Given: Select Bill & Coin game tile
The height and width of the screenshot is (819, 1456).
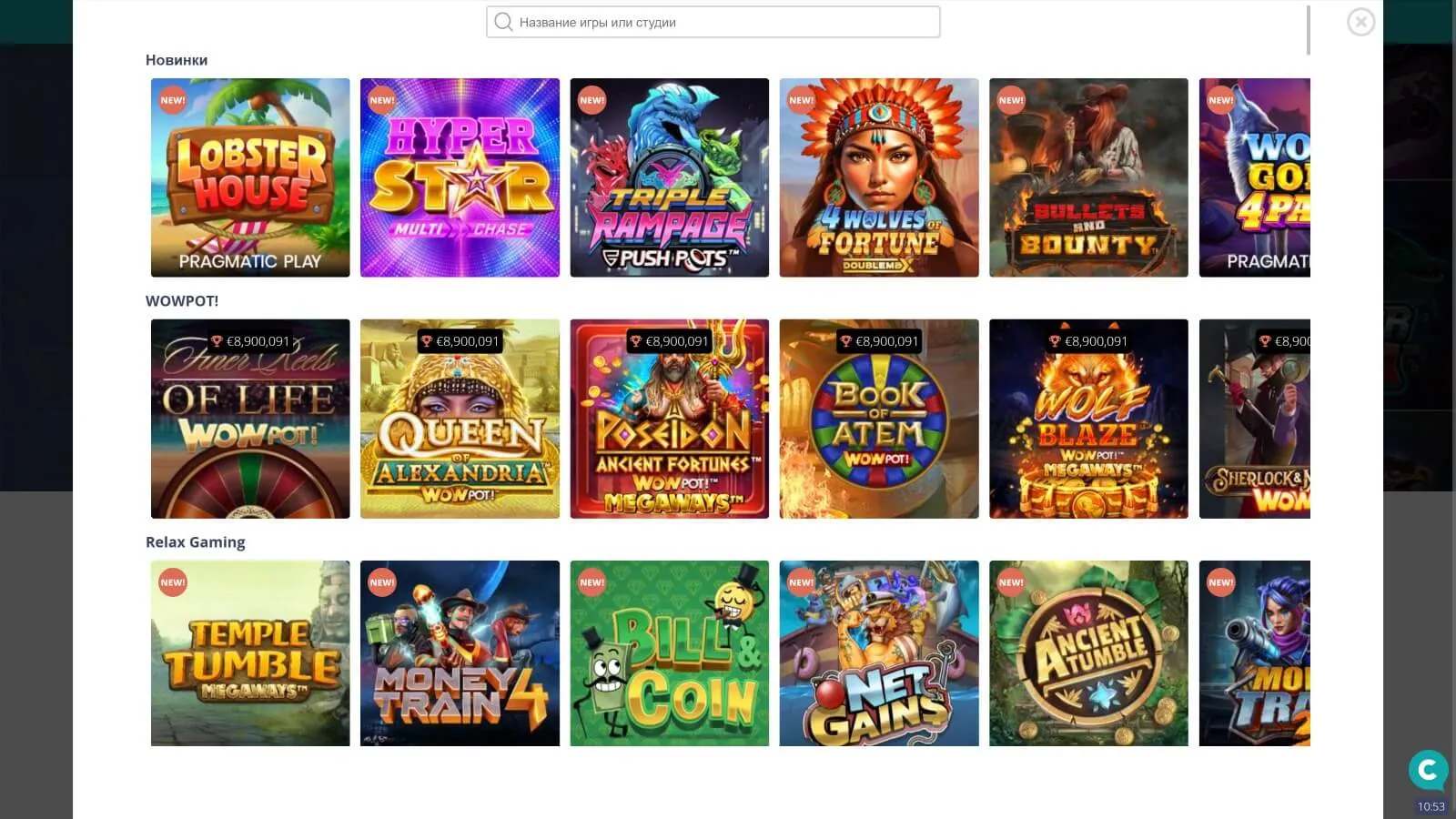Looking at the screenshot, I should (x=670, y=653).
